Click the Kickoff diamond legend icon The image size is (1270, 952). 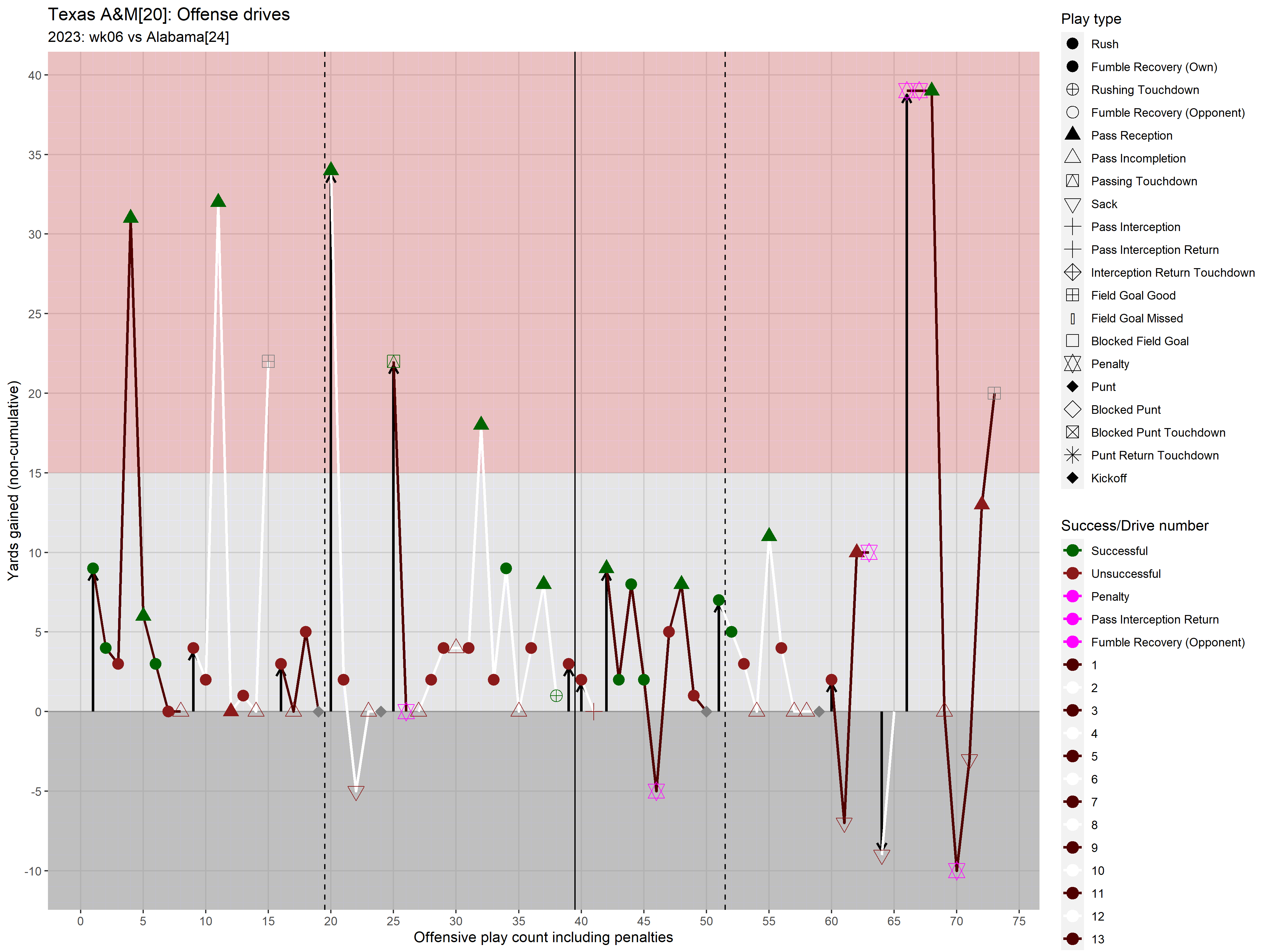pos(1072,478)
